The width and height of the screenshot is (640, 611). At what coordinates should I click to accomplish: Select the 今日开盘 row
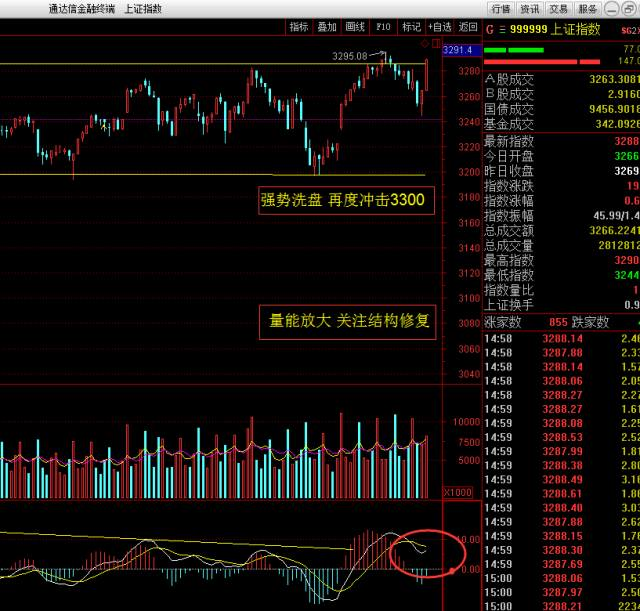tap(562, 156)
